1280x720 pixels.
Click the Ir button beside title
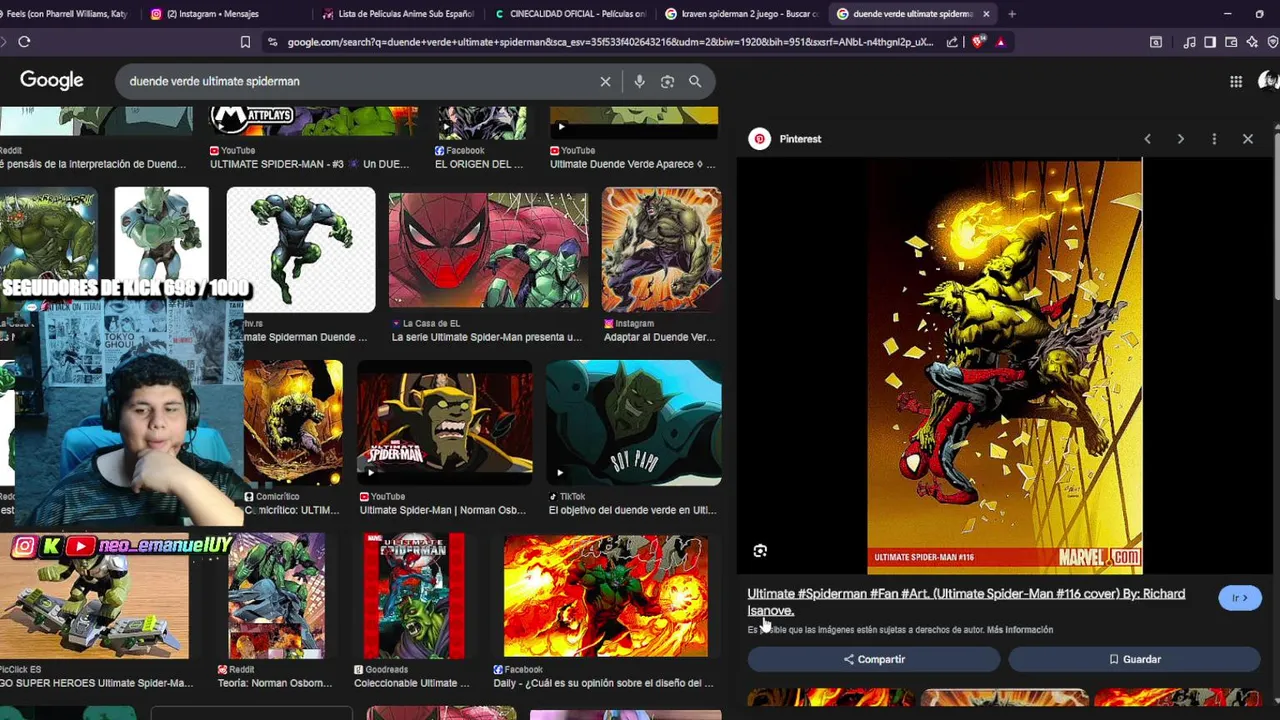[1240, 598]
